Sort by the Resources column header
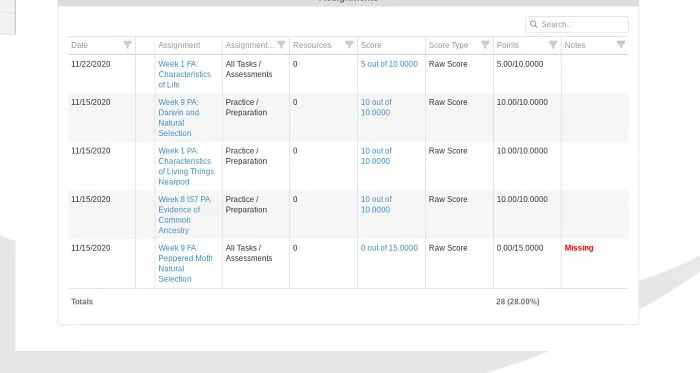Viewport: 700px width, 373px height. tap(312, 45)
